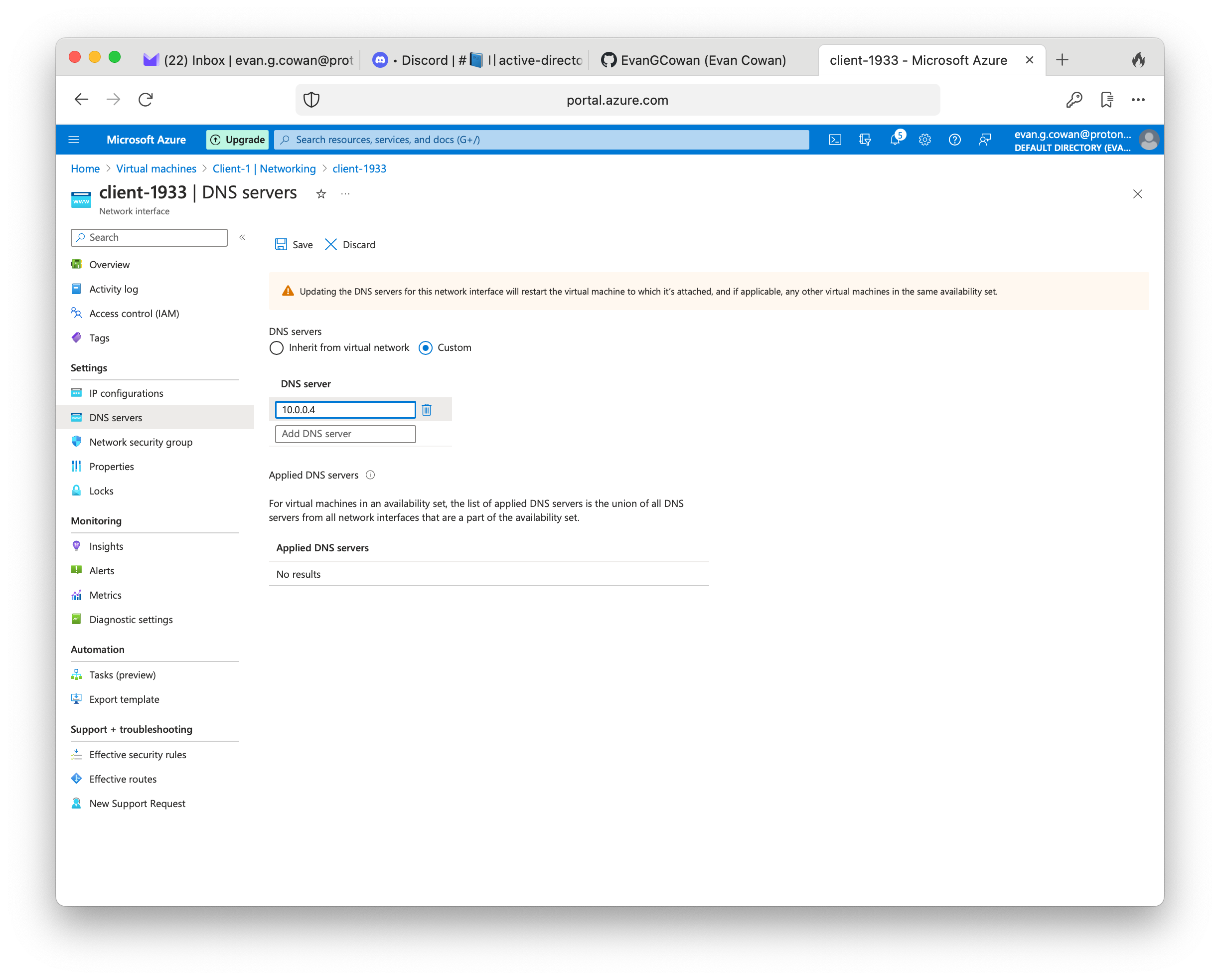Open the feedback panel
The width and height of the screenshot is (1220, 980).
pyautogui.click(x=984, y=139)
